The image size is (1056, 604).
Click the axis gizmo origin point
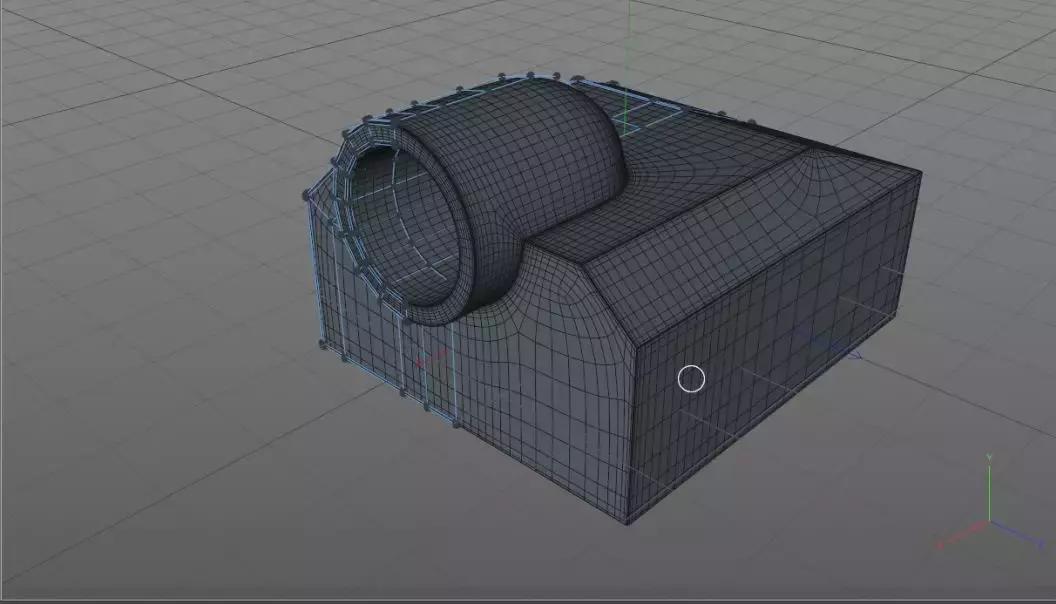point(989,520)
